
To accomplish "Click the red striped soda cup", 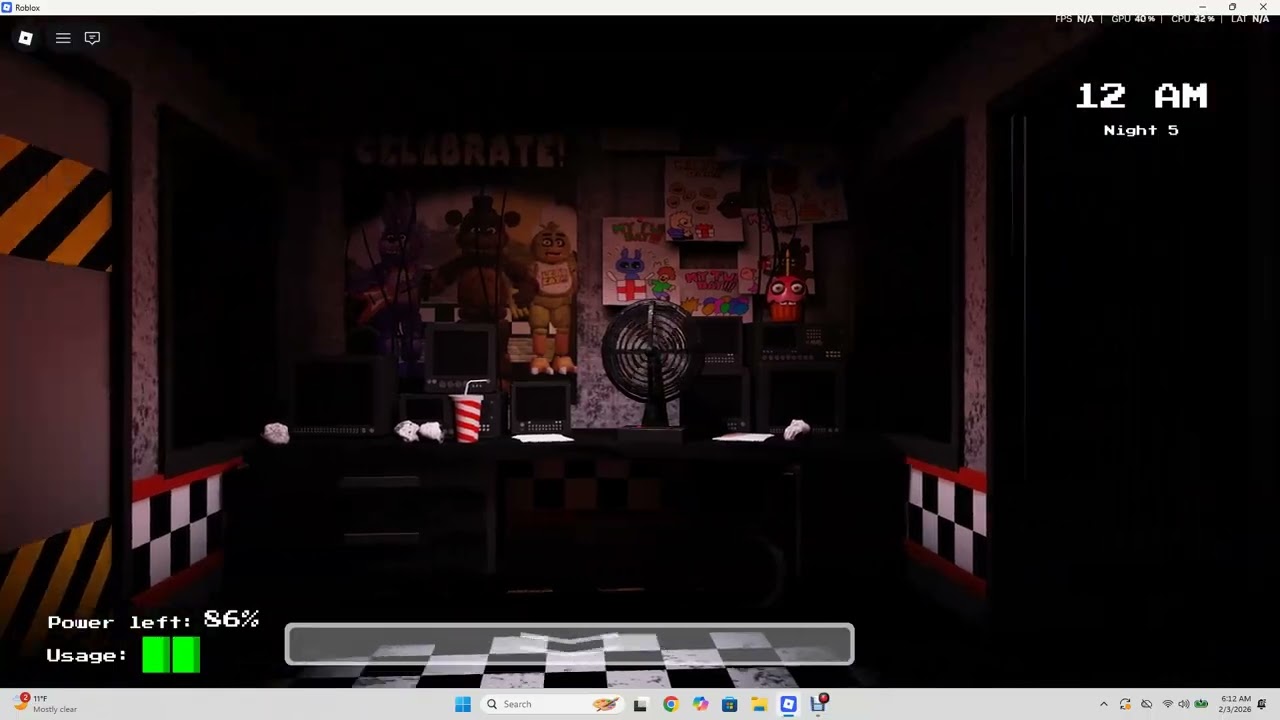I will 467,418.
